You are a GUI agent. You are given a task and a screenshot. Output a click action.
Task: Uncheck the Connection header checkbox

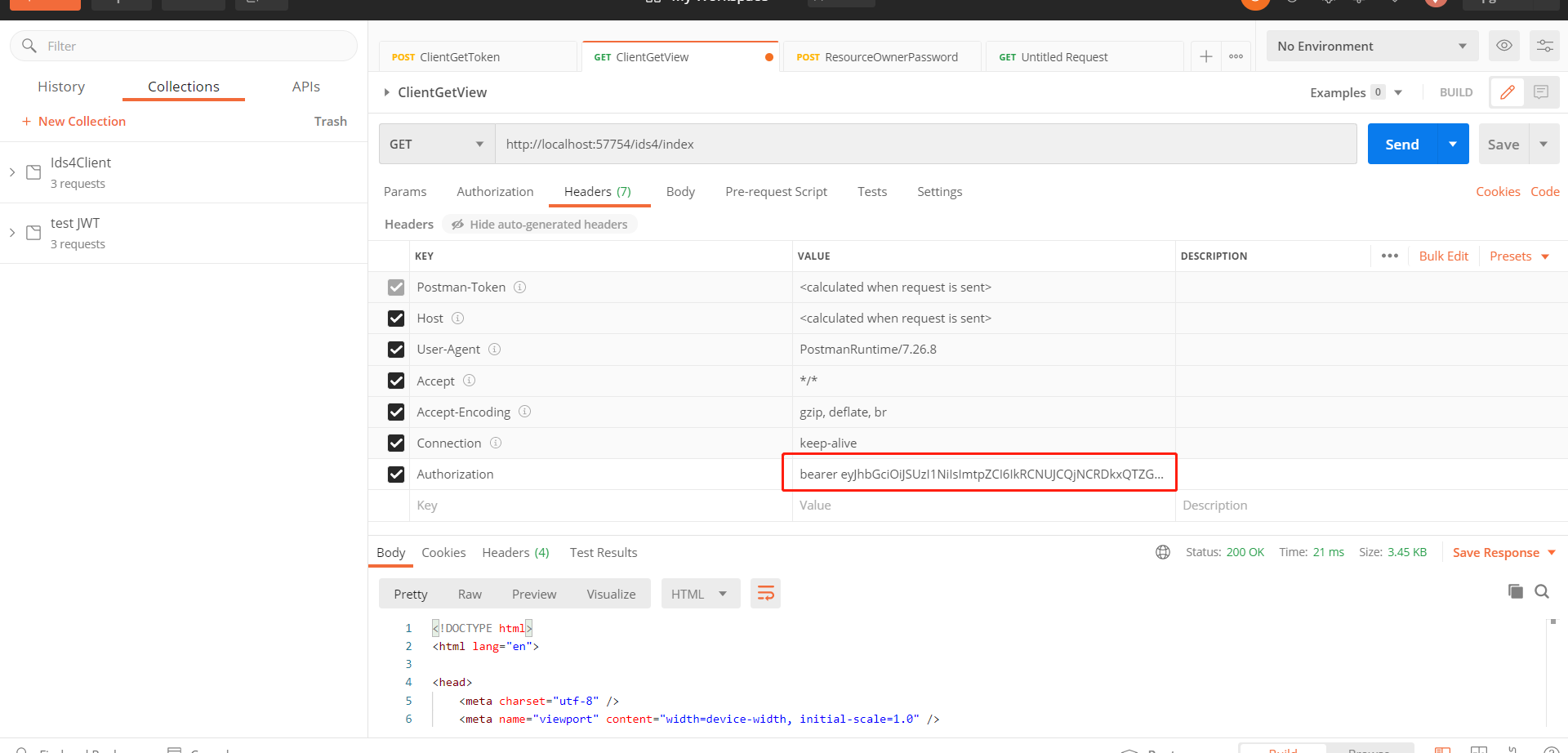coord(396,443)
